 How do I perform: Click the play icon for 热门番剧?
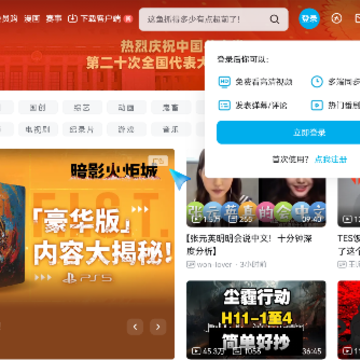317,105
